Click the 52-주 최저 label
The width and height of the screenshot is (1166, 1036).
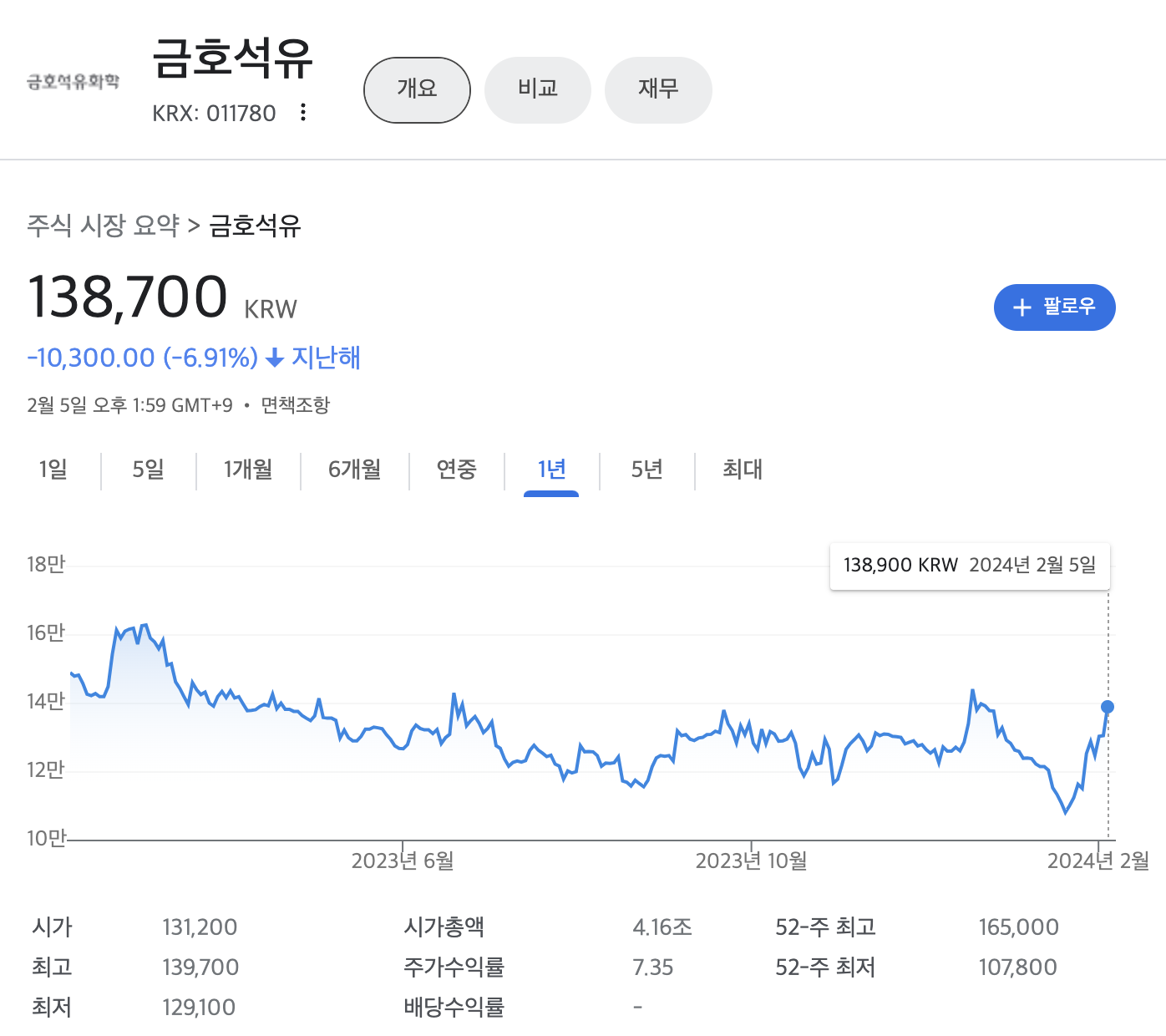click(x=825, y=967)
